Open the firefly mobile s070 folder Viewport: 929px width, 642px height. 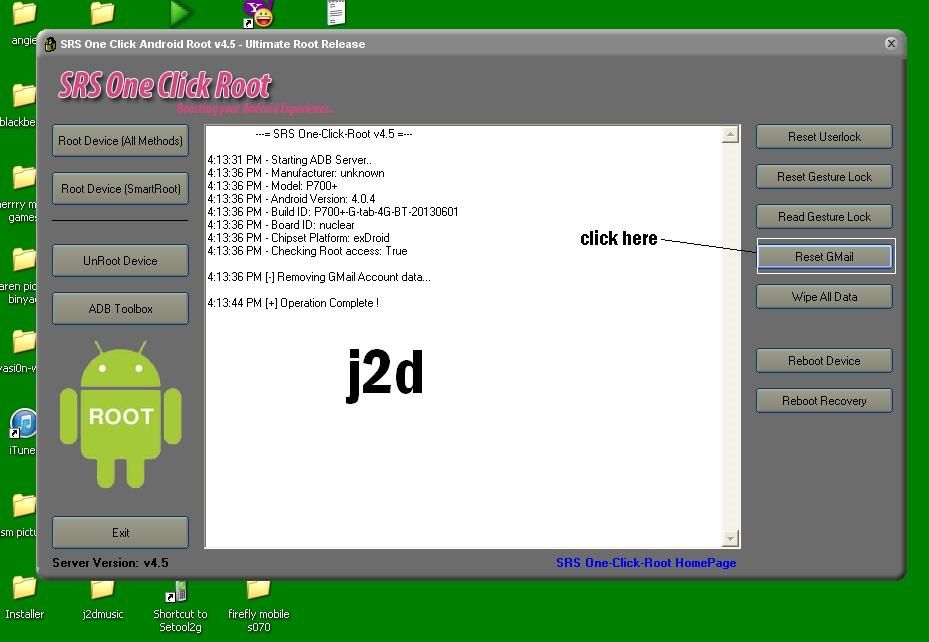pos(258,592)
